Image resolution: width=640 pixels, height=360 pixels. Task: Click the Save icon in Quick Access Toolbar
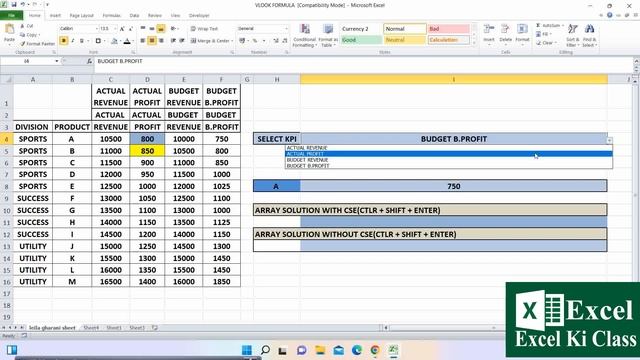(14, 4)
